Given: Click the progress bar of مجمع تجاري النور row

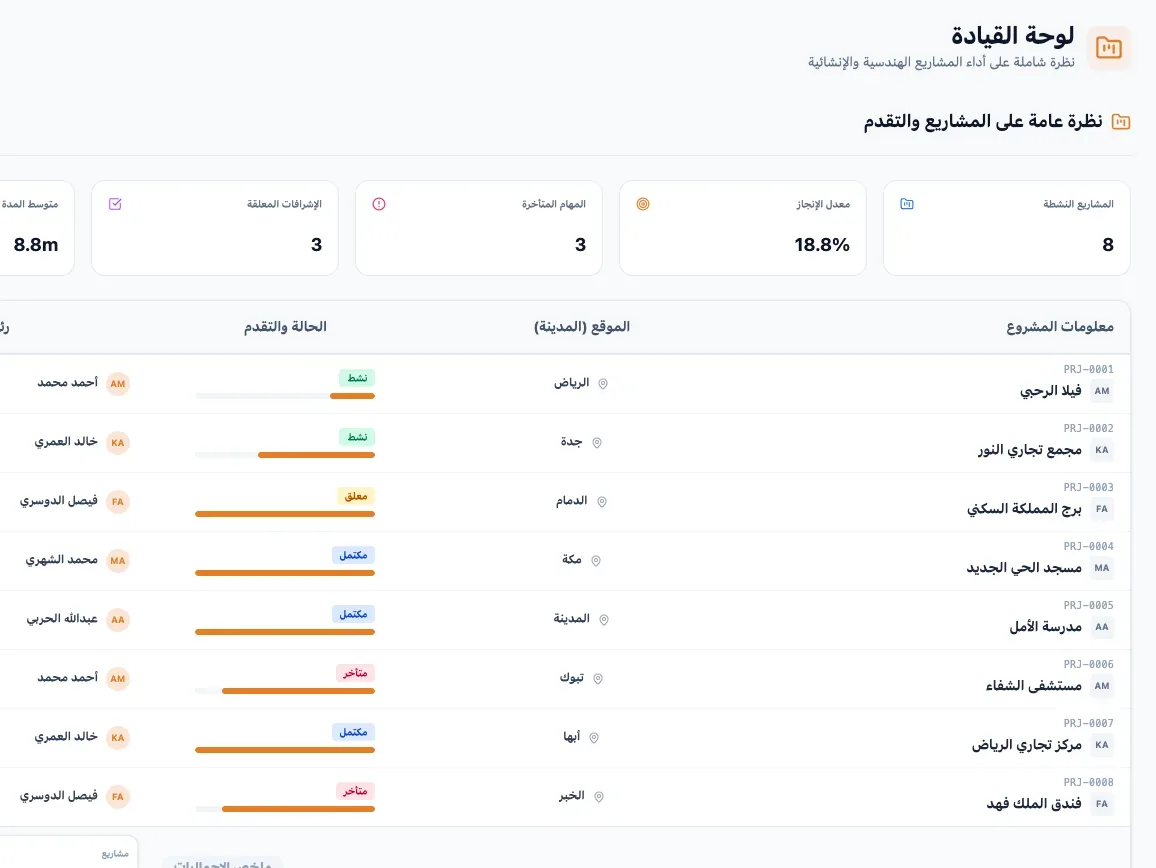Looking at the screenshot, I should tap(285, 455).
